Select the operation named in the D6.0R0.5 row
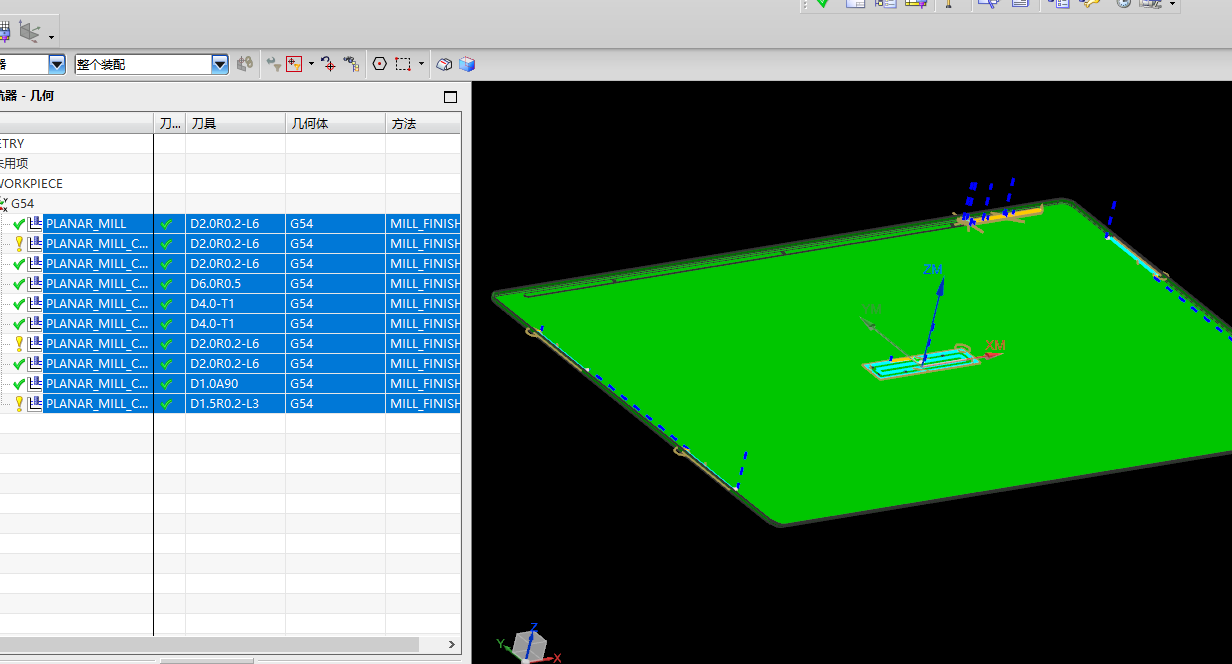 (97, 284)
